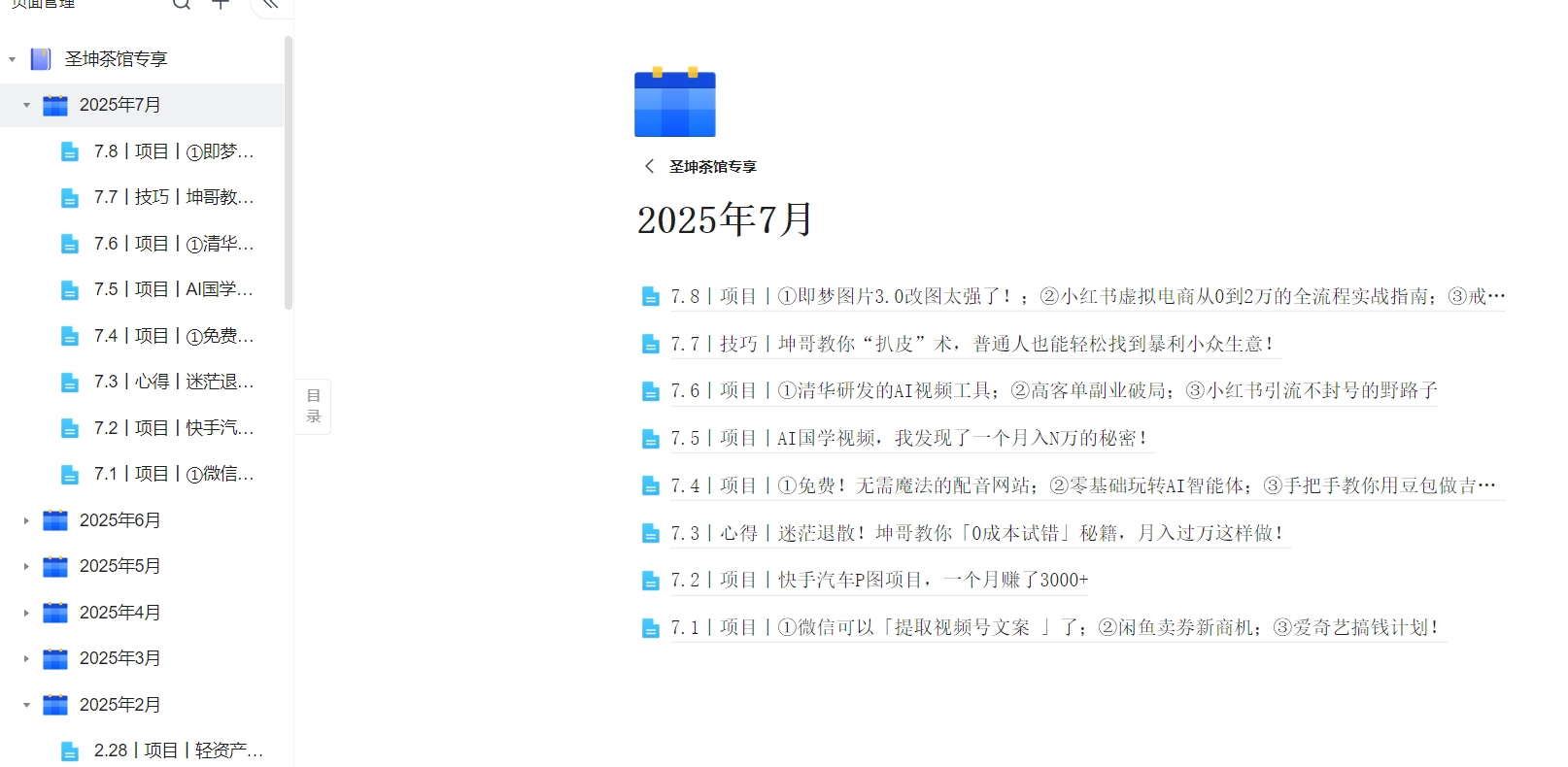Expand the 2025年4月 folder arrow
Viewport: 1568px width, 767px height.
point(26,613)
